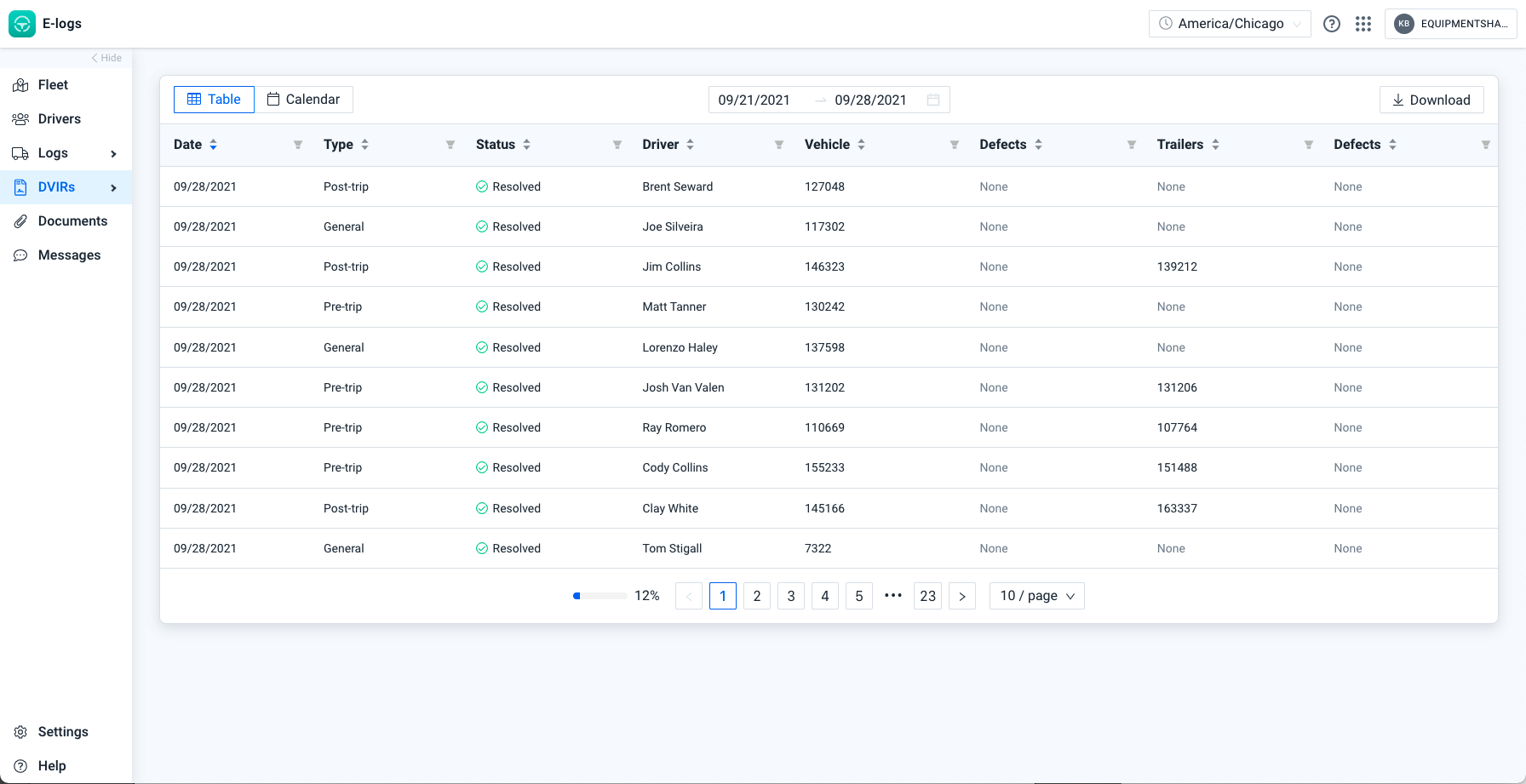Filter the Type column using funnel icon
Viewport: 1526px width, 784px height.
point(450,145)
